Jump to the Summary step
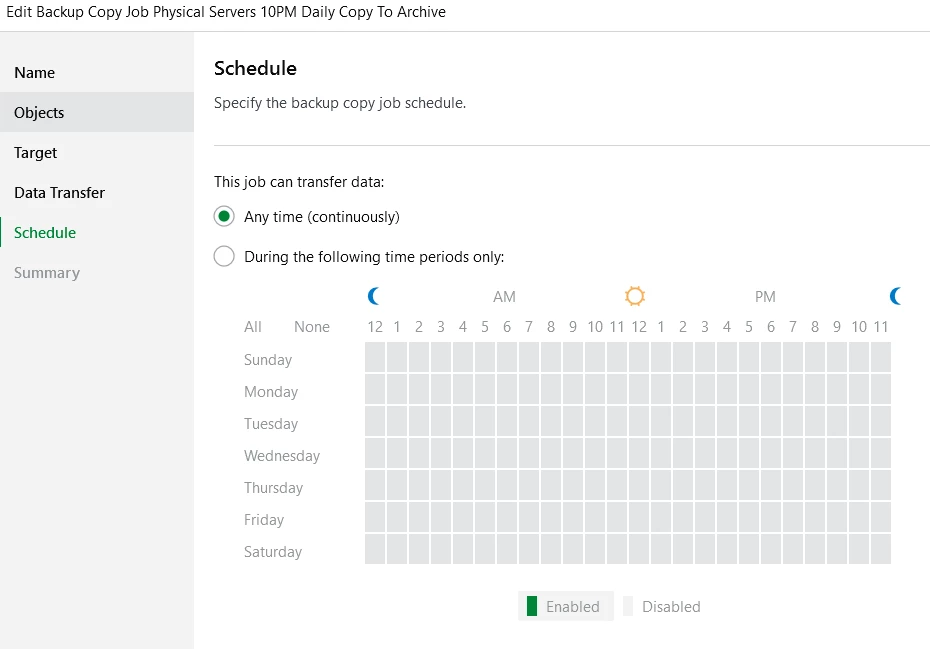930x649 pixels. (x=47, y=273)
